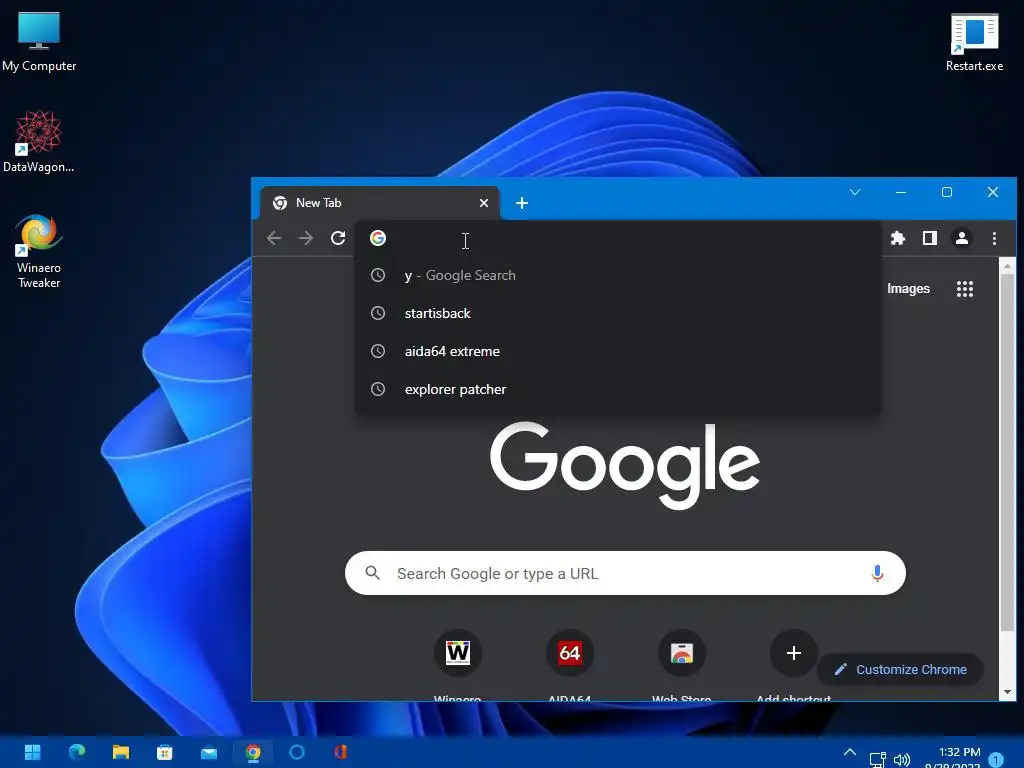The height and width of the screenshot is (768, 1024).
Task: Toggle Chrome's side panel icon
Action: coord(929,238)
